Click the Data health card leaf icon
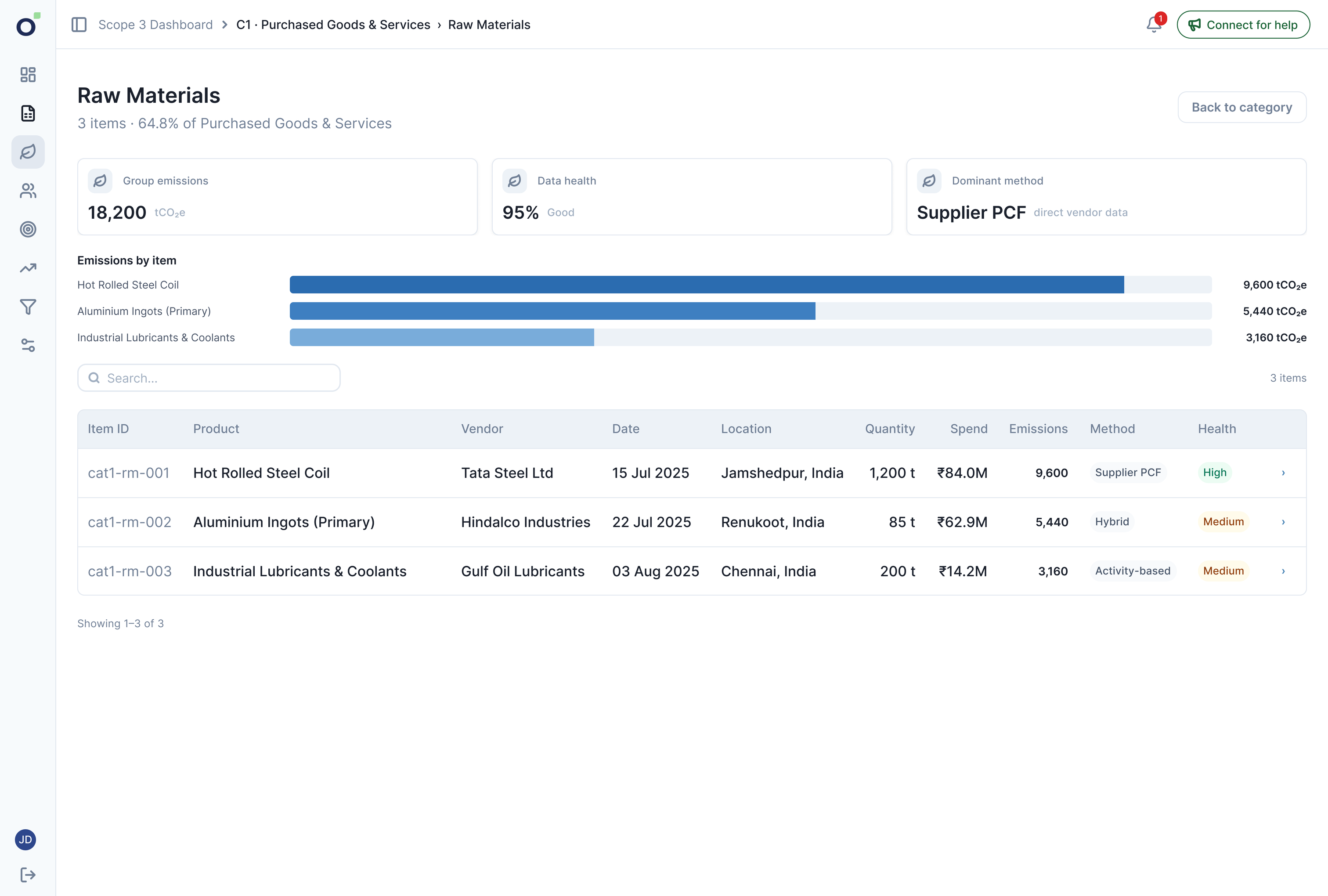 click(x=515, y=181)
